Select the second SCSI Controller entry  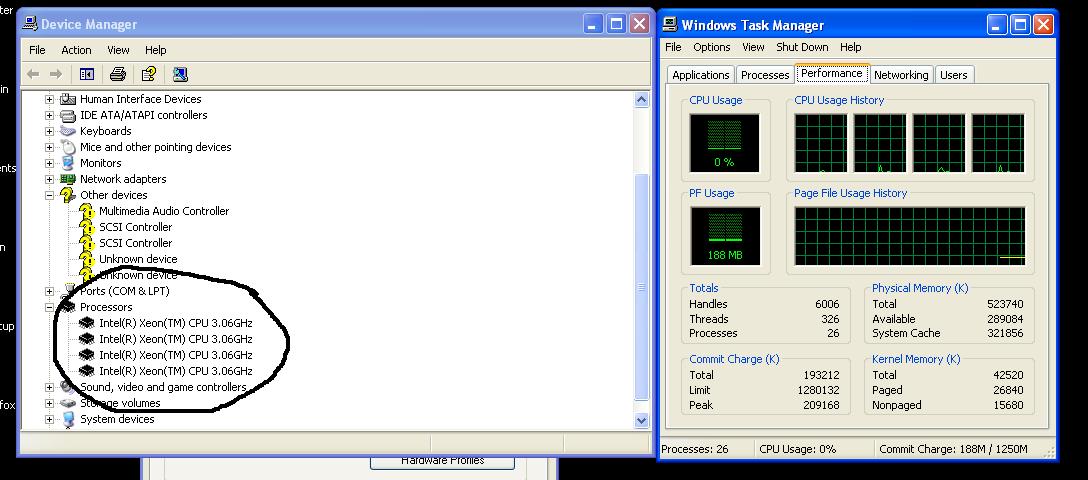click(x=135, y=243)
